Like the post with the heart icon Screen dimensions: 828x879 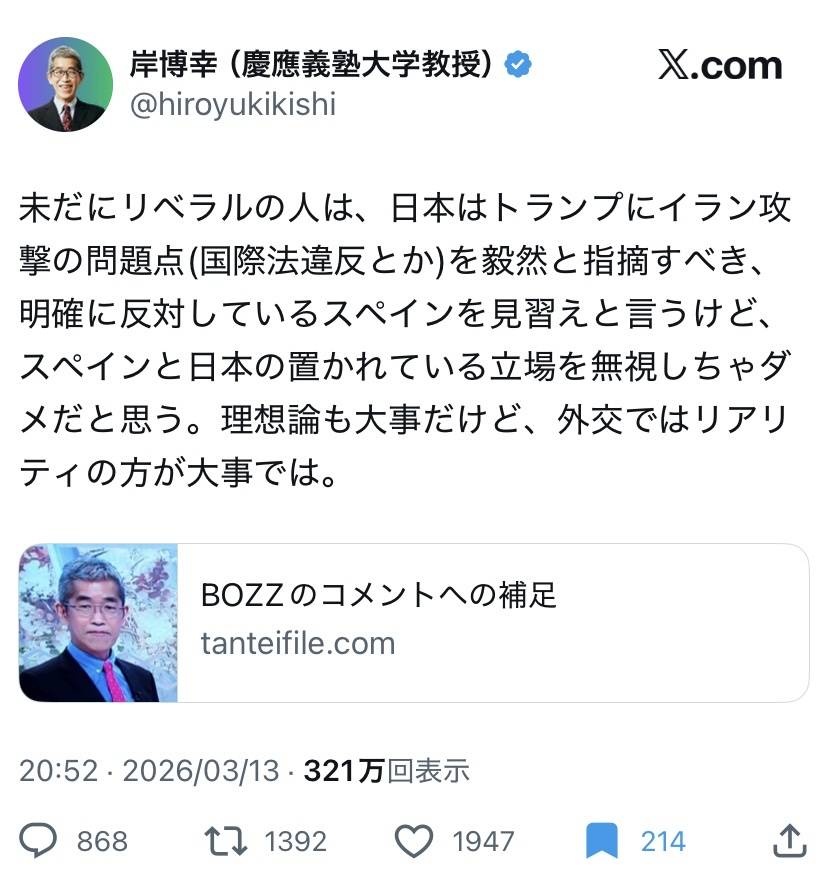pyautogui.click(x=414, y=841)
